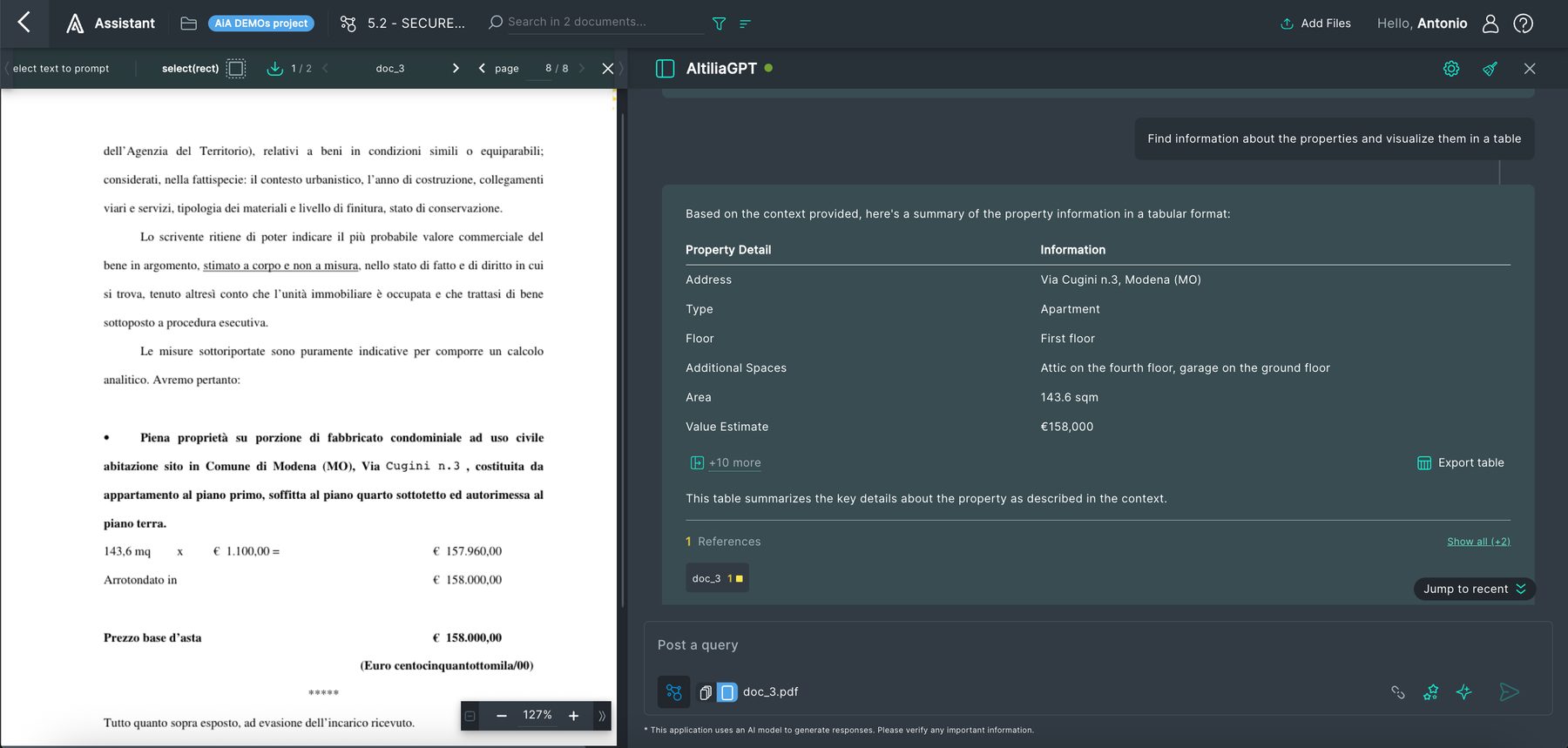Toggle the AltiliaGPT side panel layout
1568x748 pixels.
click(x=665, y=68)
